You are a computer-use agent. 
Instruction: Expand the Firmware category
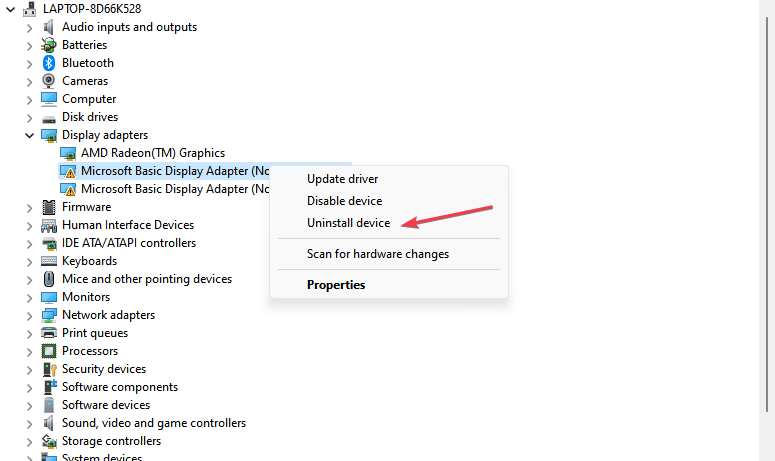pos(29,208)
